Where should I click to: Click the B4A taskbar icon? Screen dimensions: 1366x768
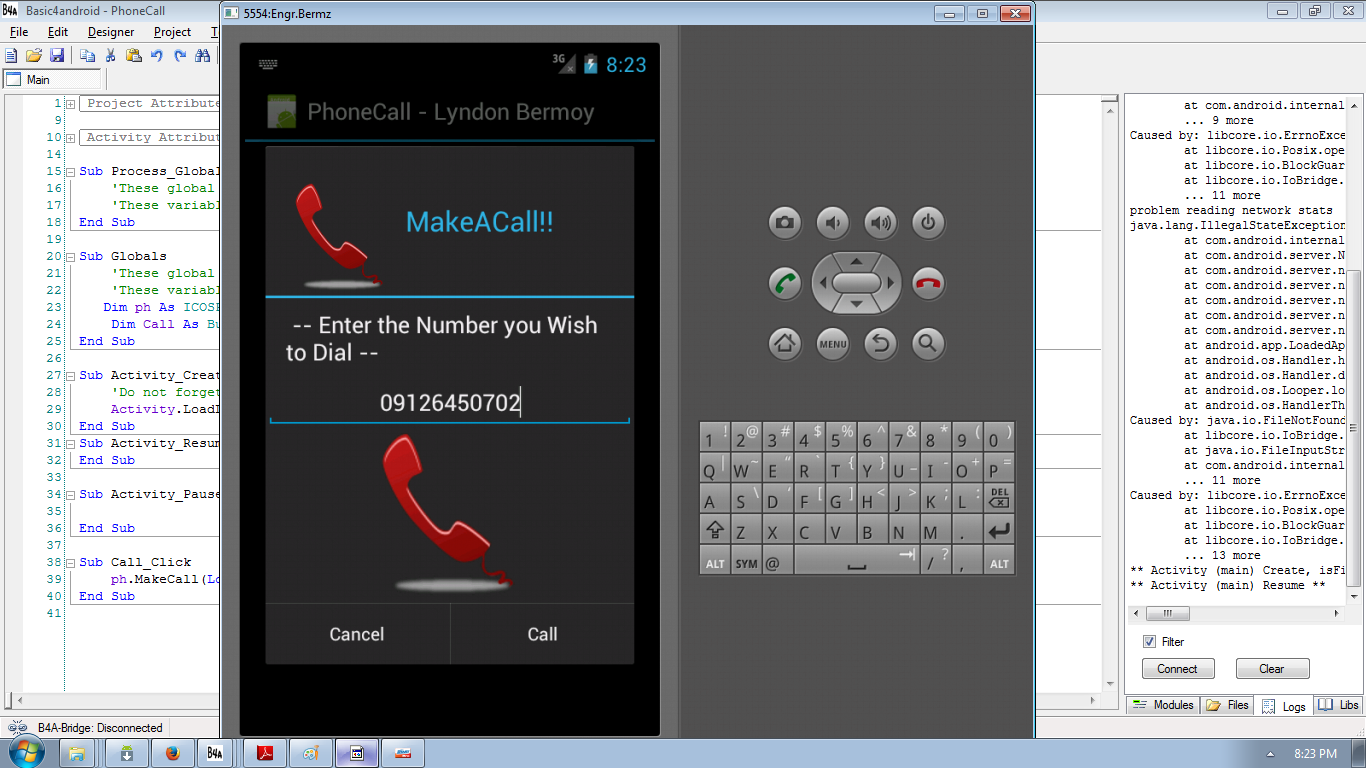pyautogui.click(x=215, y=753)
